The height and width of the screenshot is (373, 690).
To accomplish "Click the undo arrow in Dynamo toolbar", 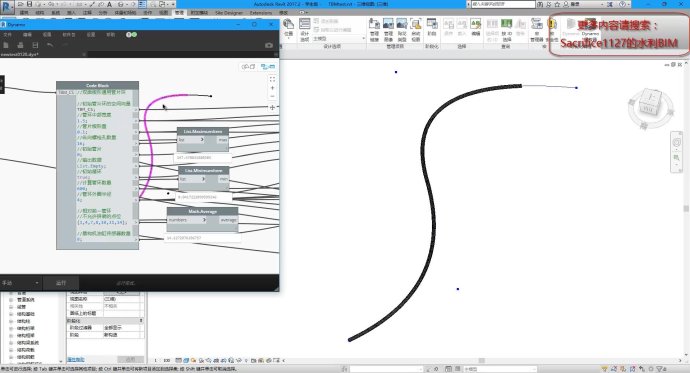I will point(50,45).
